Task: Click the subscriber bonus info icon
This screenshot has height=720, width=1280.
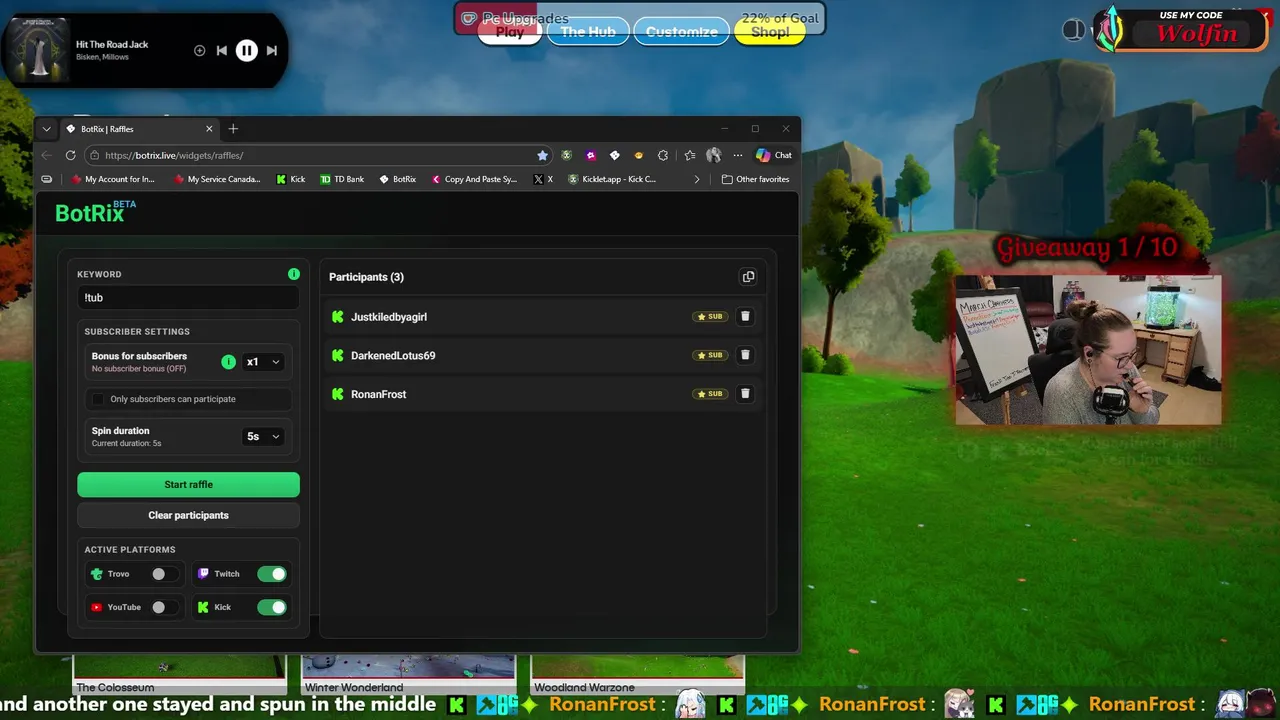Action: (x=228, y=362)
